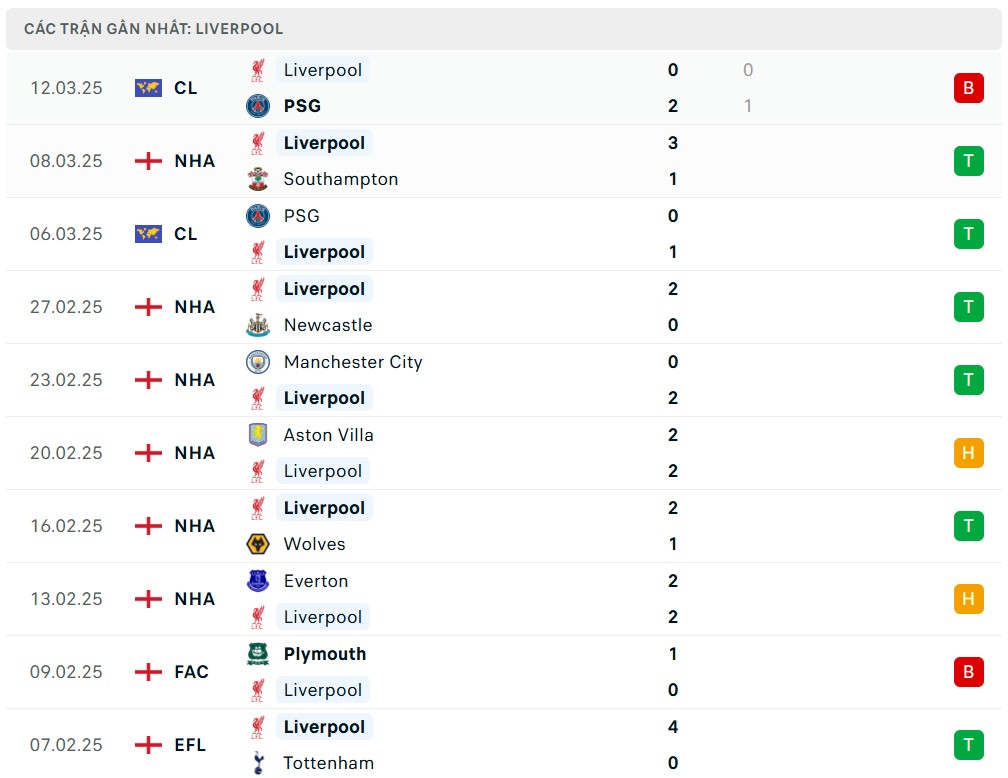Click the Southampton club crest
The height and width of the screenshot is (778, 1008).
[x=258, y=180]
